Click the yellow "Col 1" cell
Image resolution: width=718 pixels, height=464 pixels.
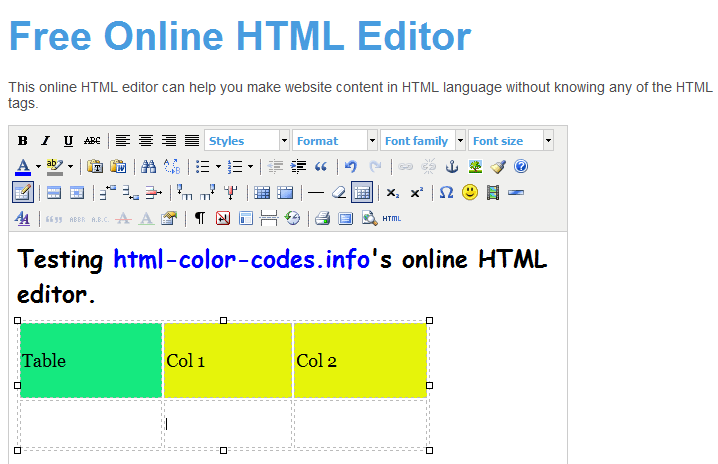pyautogui.click(x=228, y=360)
